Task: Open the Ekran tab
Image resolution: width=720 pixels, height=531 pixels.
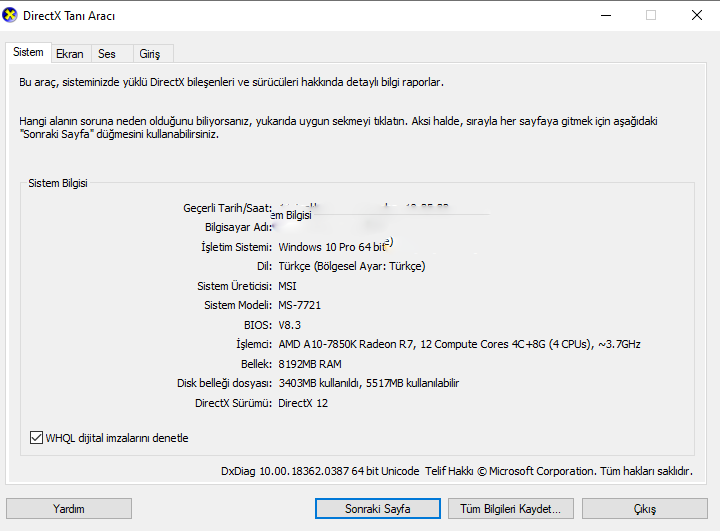Action: (70, 54)
